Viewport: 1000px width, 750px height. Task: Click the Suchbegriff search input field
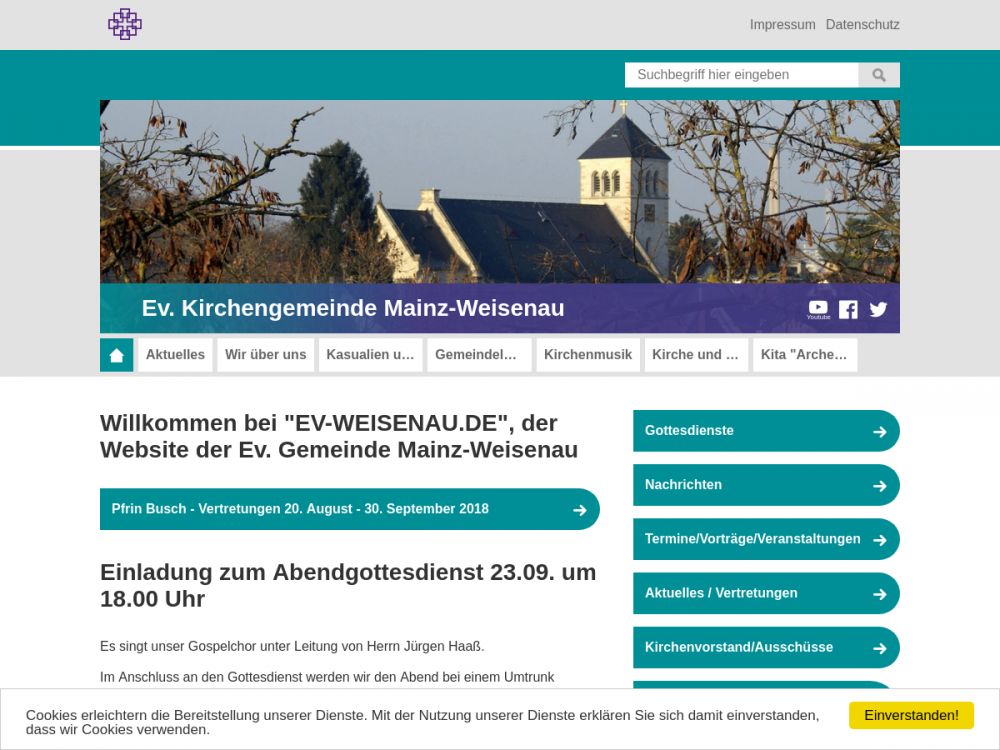pyautogui.click(x=741, y=75)
